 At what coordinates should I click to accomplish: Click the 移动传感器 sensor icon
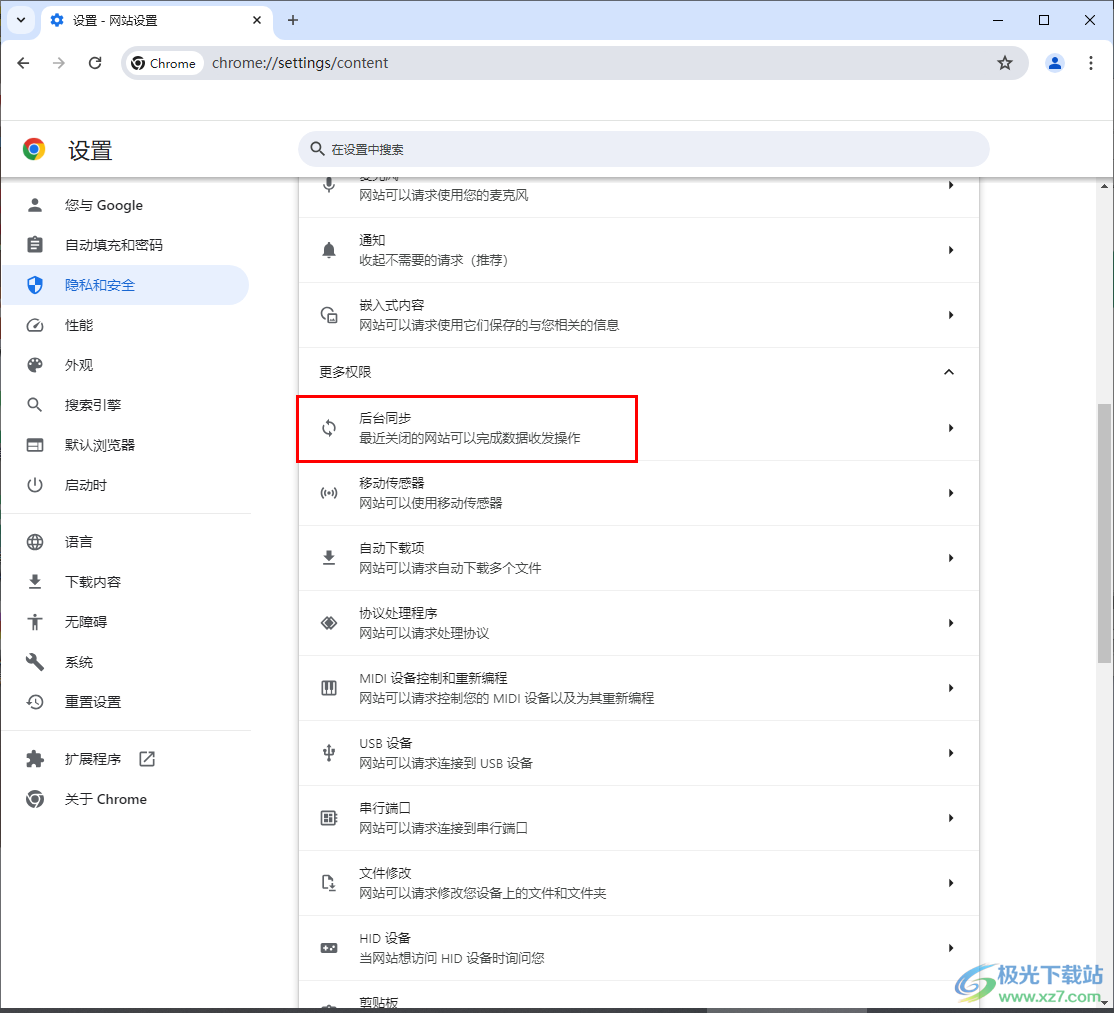coord(329,493)
